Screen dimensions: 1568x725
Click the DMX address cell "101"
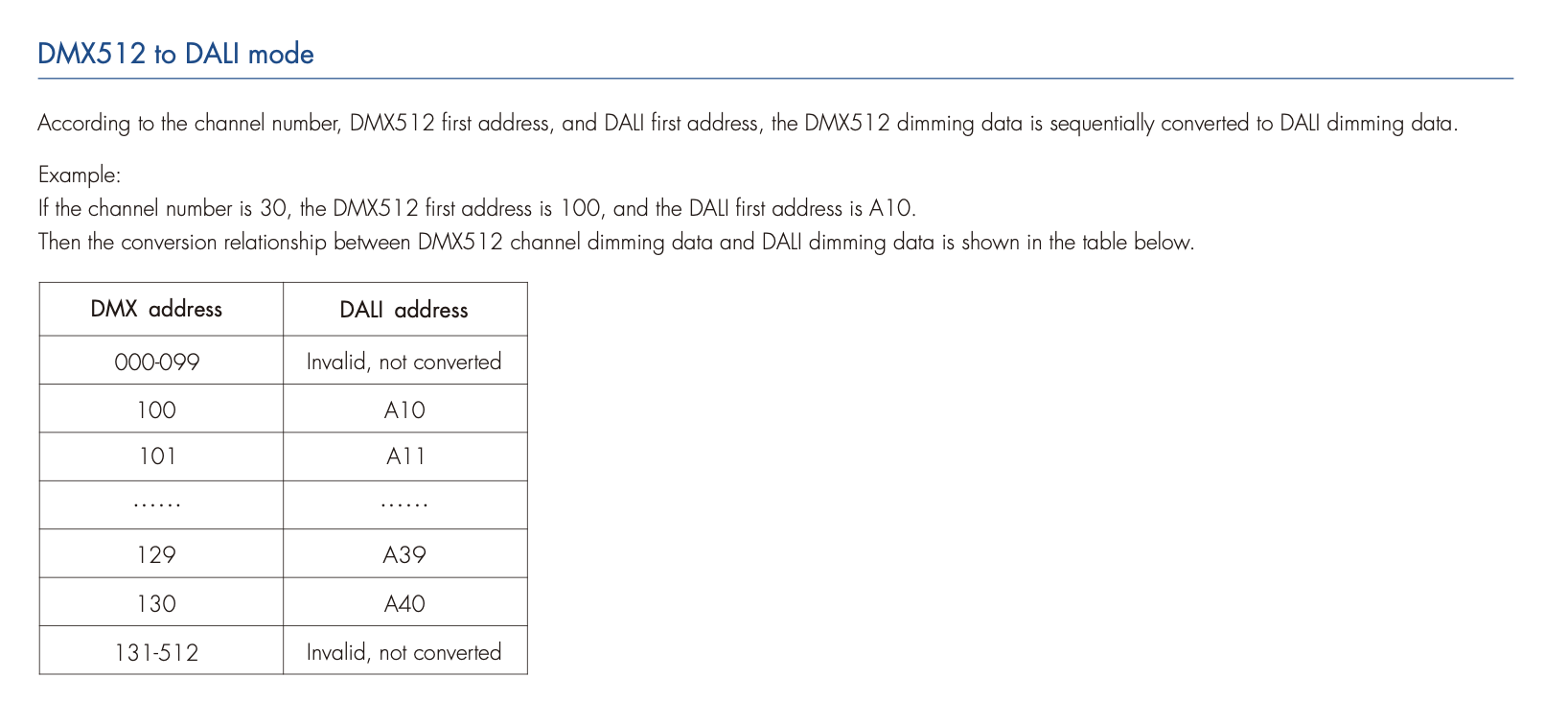click(156, 456)
